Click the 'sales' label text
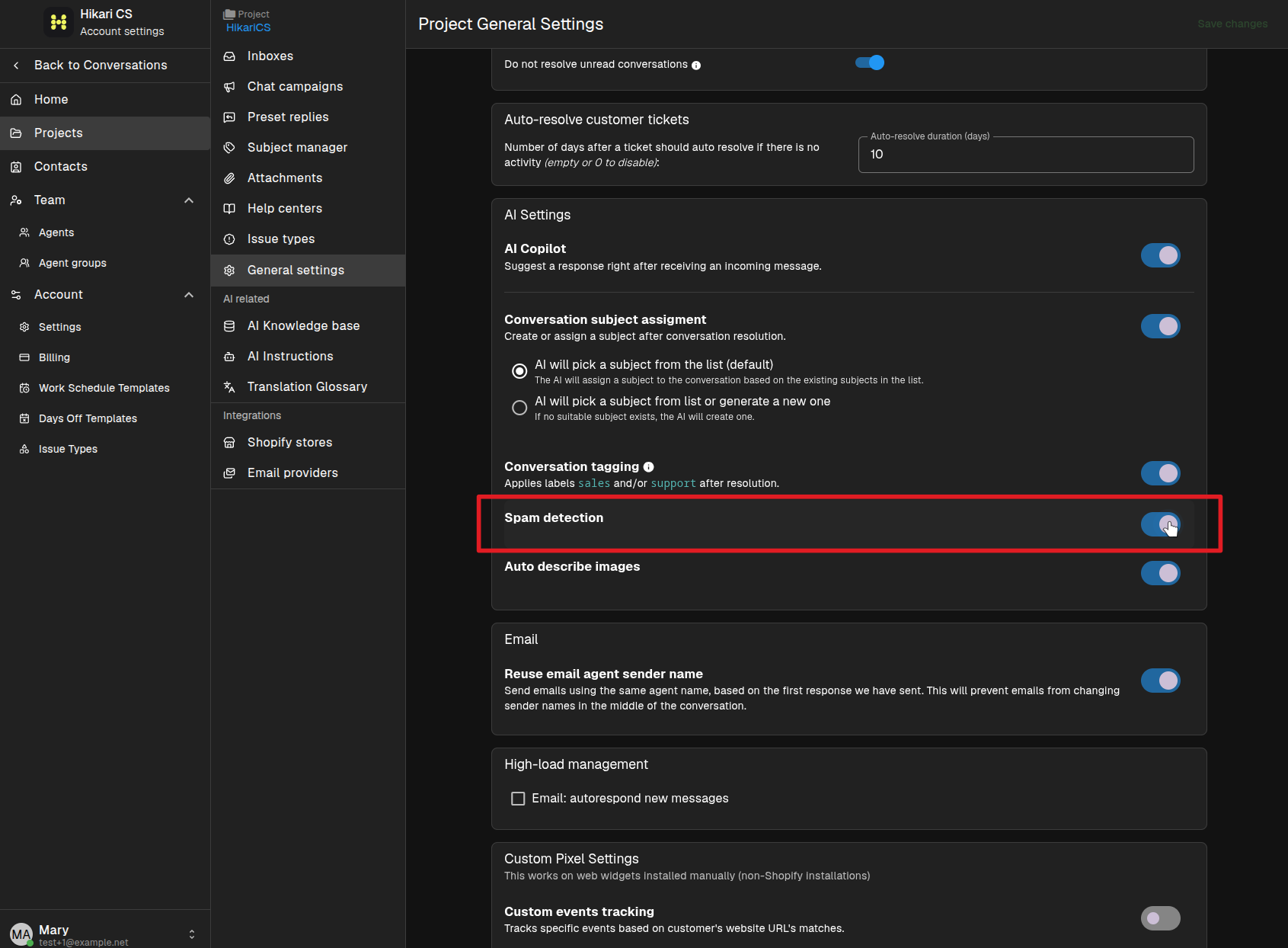The height and width of the screenshot is (948, 1288). (x=594, y=484)
